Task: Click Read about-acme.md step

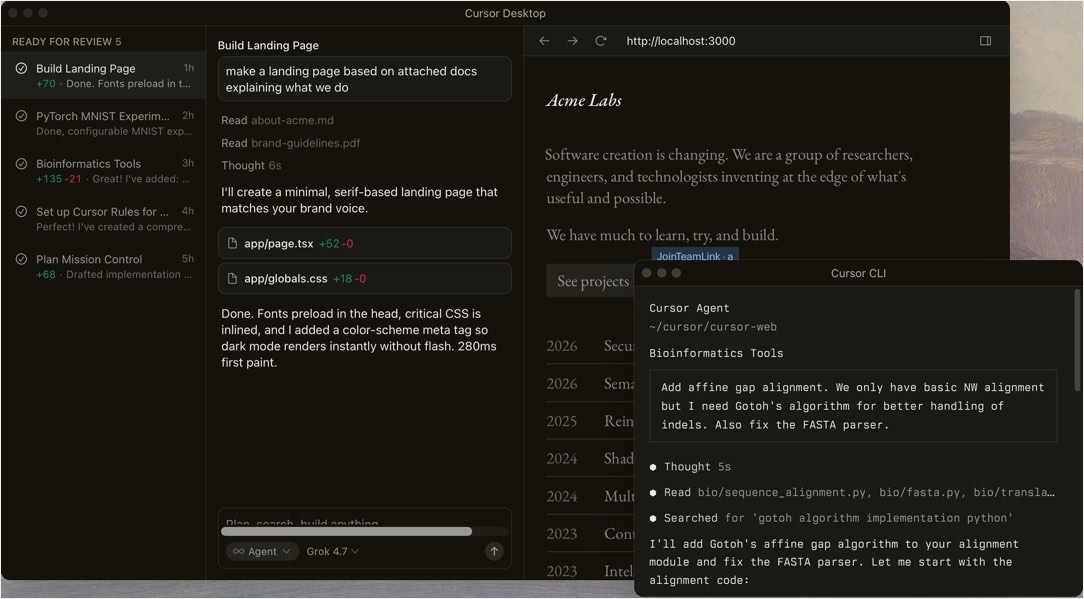Action: [277, 120]
